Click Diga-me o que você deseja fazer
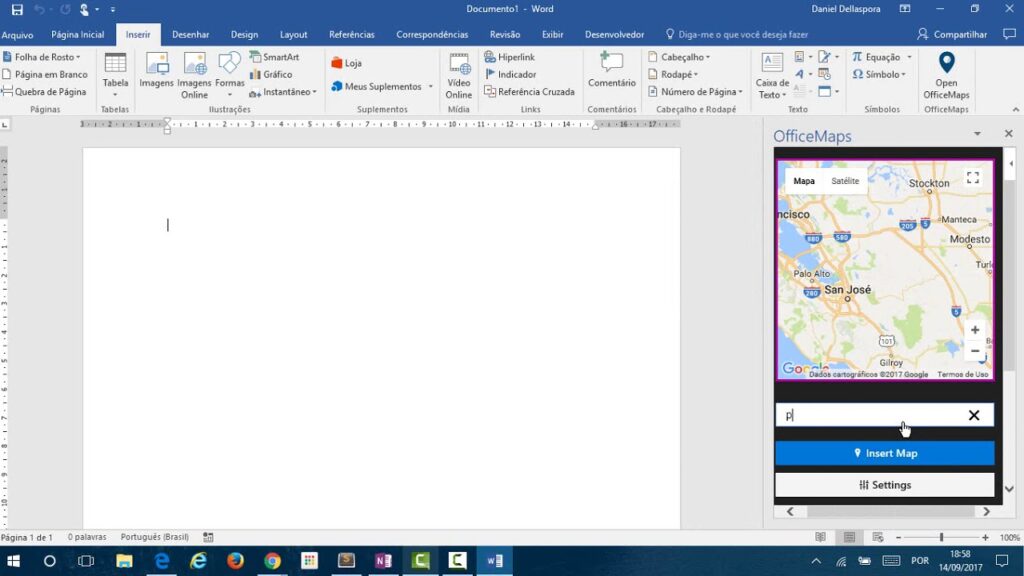This screenshot has width=1024, height=576. pos(737,35)
